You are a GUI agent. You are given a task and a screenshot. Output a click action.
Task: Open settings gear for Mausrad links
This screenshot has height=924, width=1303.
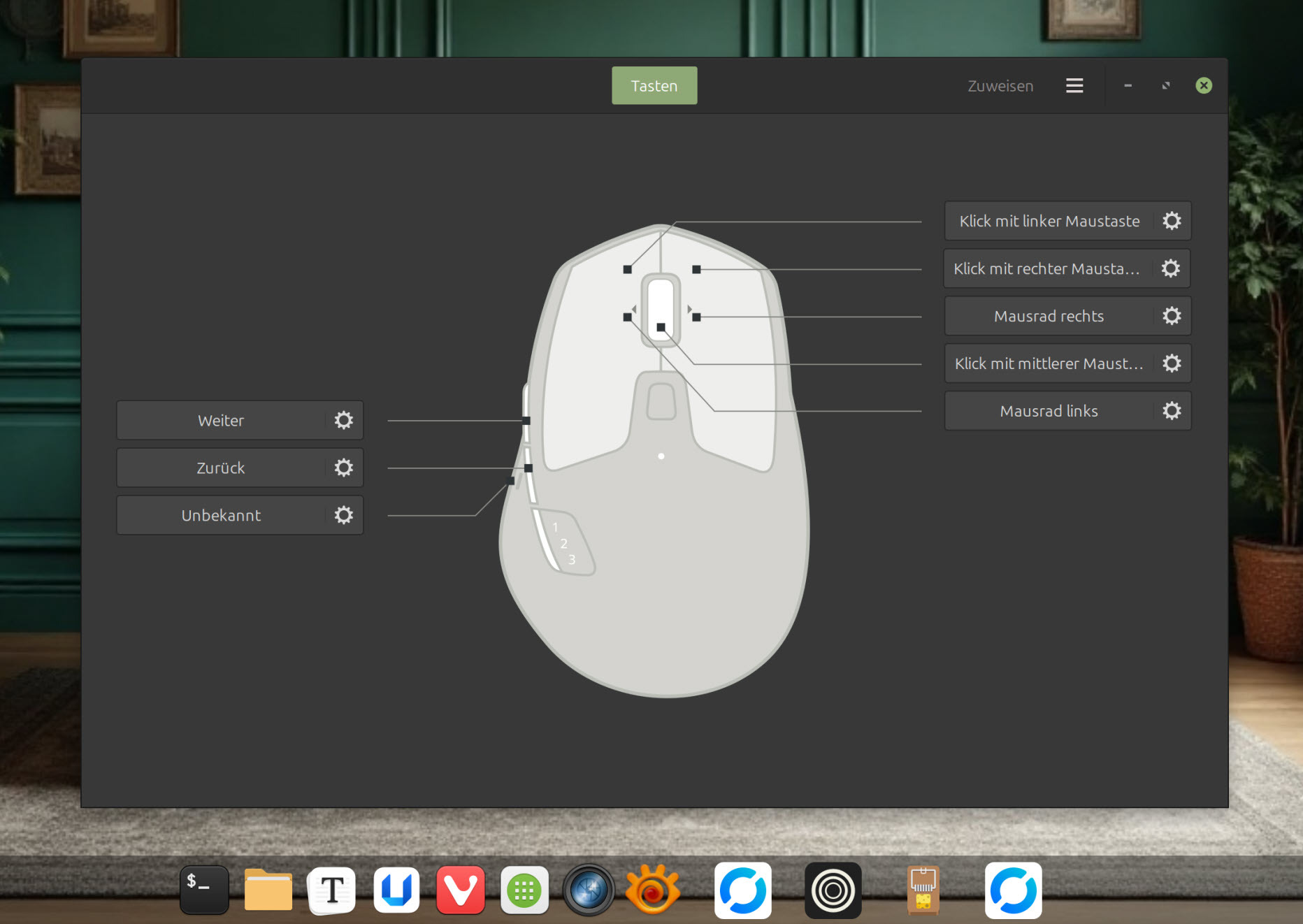click(1172, 411)
